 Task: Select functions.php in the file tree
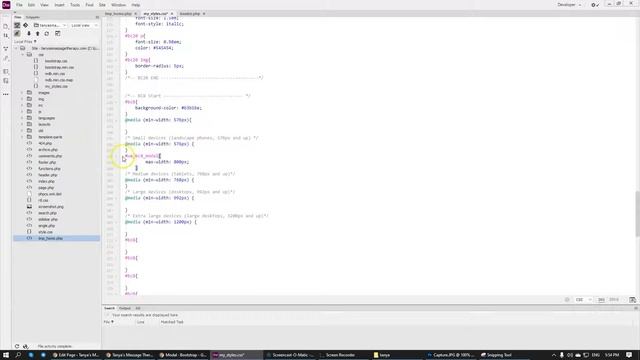pos(49,169)
